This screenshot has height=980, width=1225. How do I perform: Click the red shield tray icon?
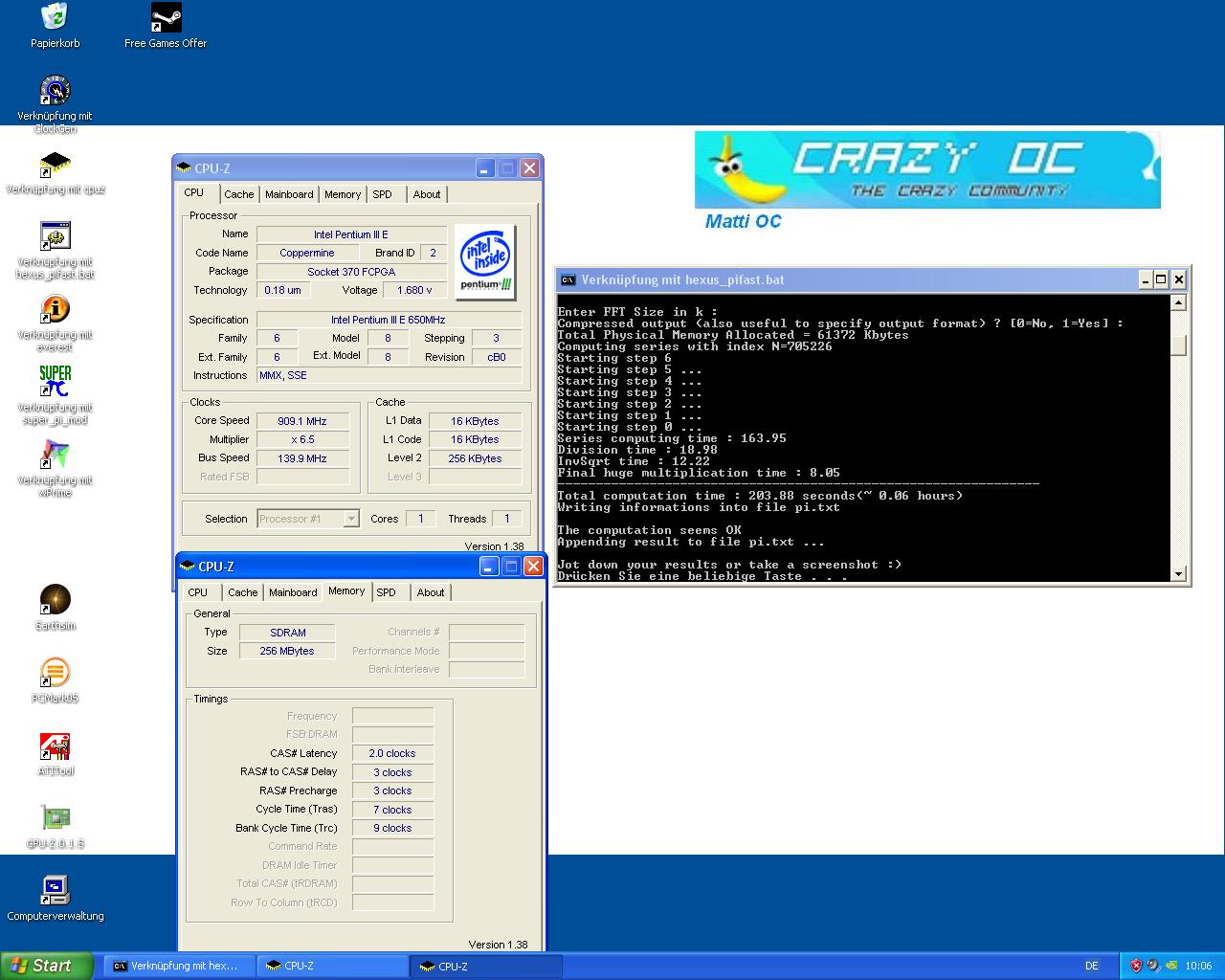[1136, 966]
